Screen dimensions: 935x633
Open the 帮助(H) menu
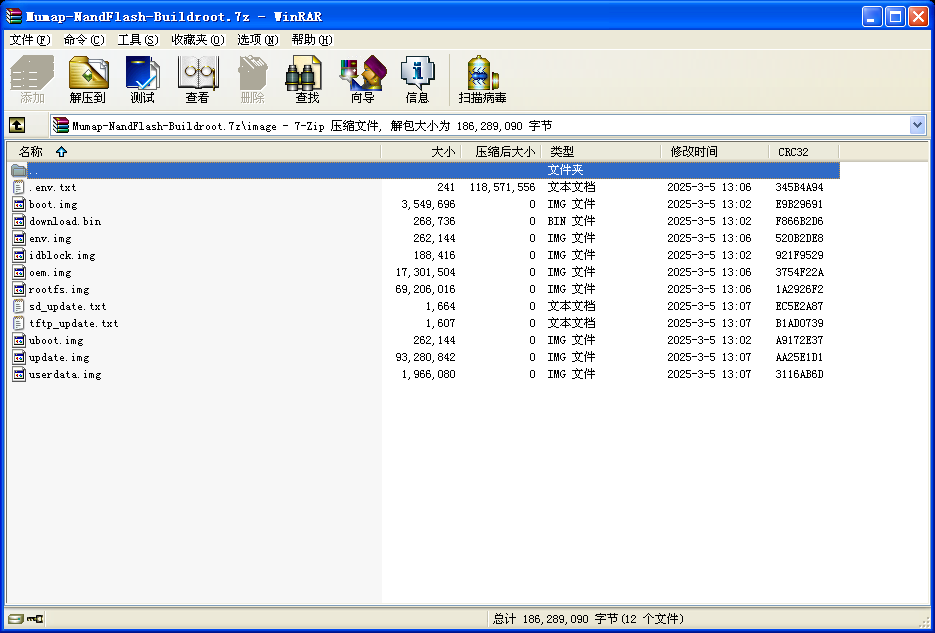pos(312,40)
